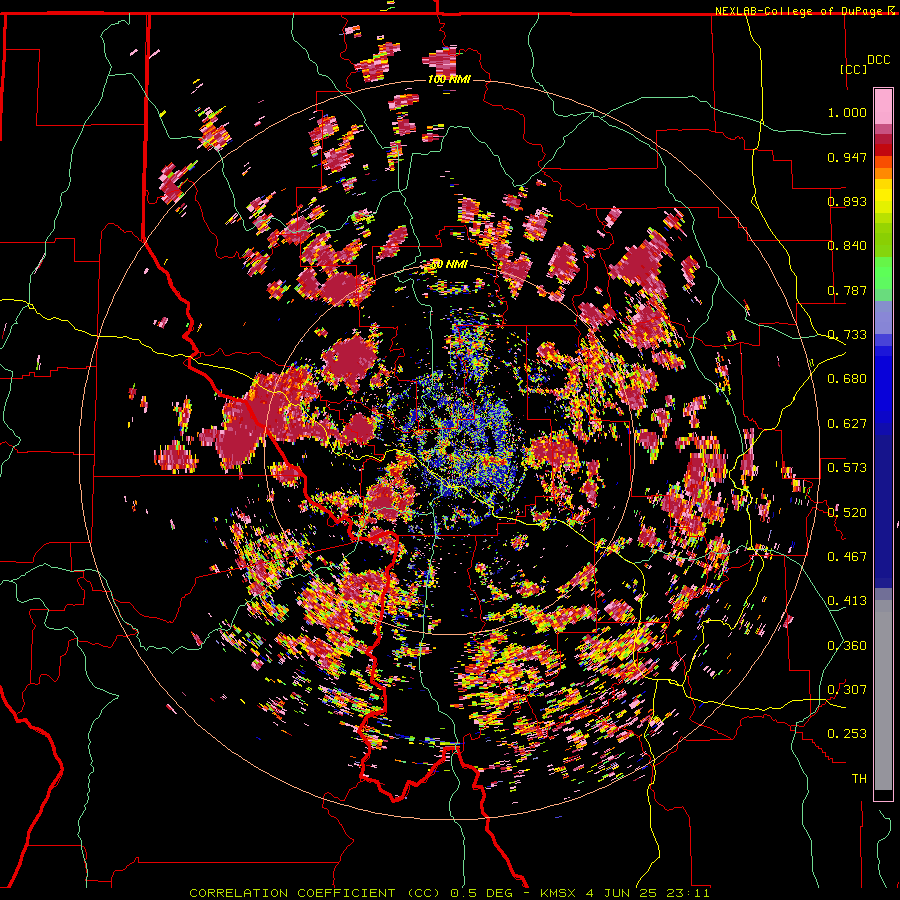Select the 50 NMI range ring label
The image size is (900, 900).
(449, 265)
